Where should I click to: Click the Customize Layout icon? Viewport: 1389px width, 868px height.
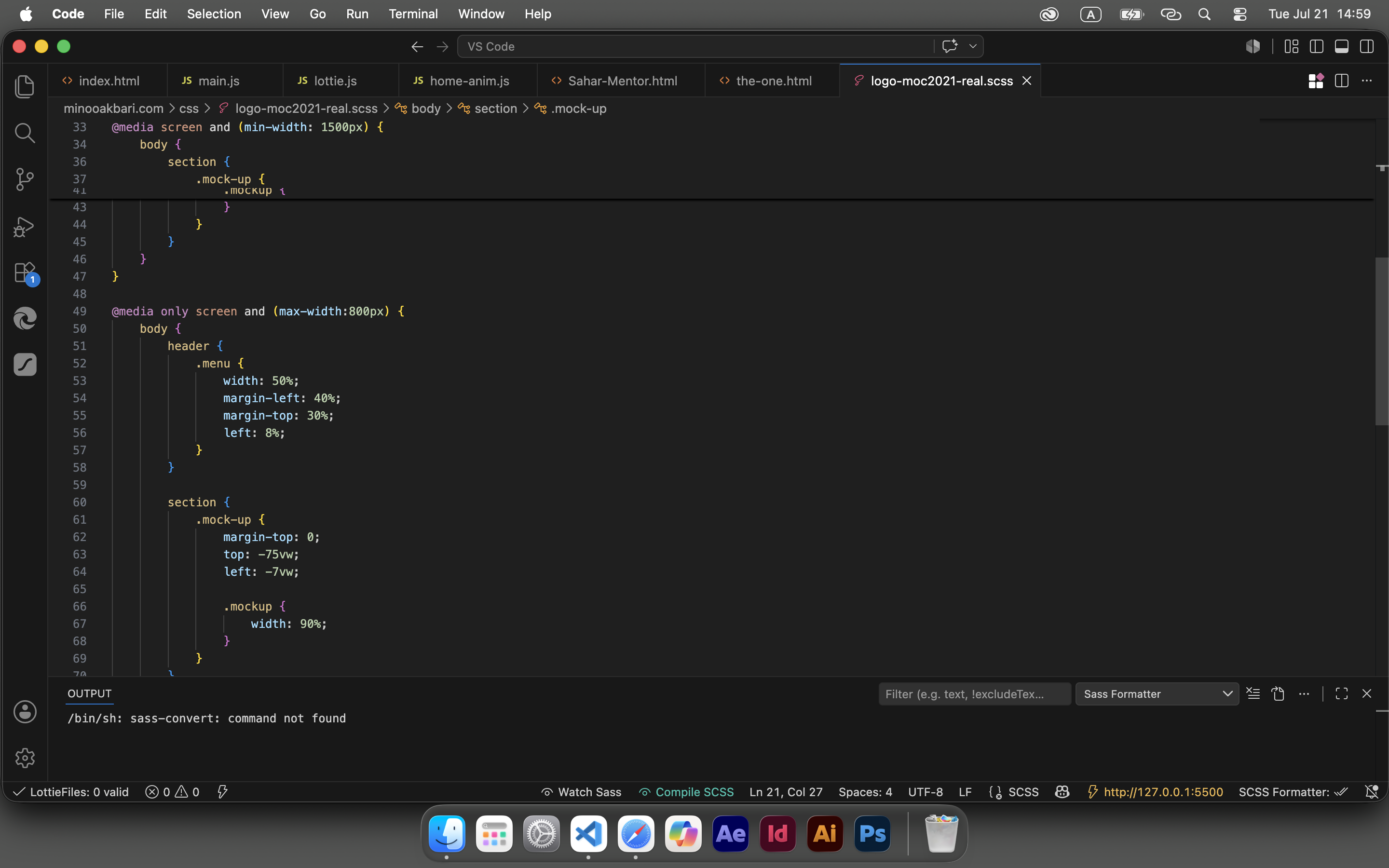pyautogui.click(x=1292, y=46)
